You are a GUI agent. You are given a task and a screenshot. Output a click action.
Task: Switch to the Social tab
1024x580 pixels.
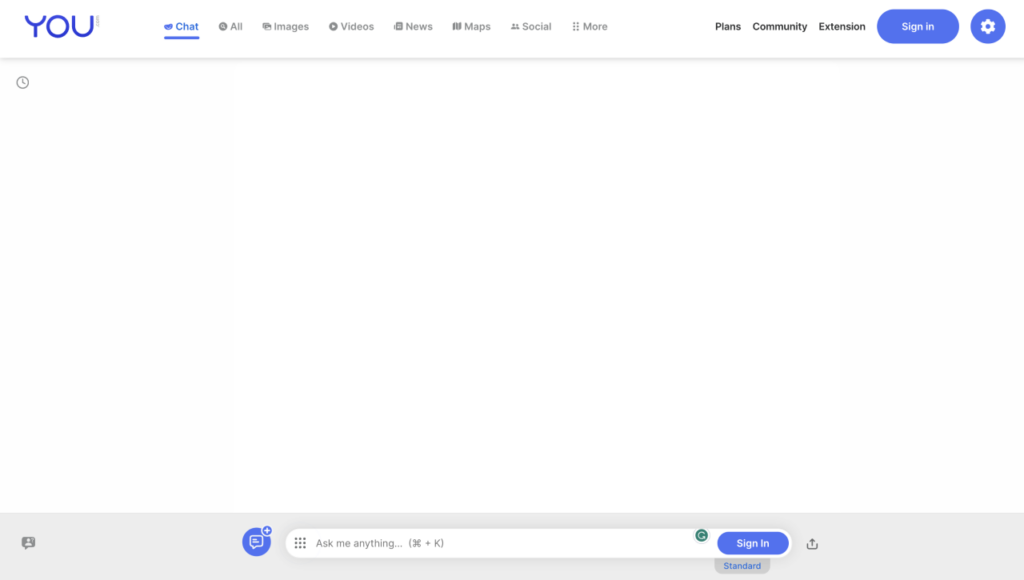coord(530,26)
